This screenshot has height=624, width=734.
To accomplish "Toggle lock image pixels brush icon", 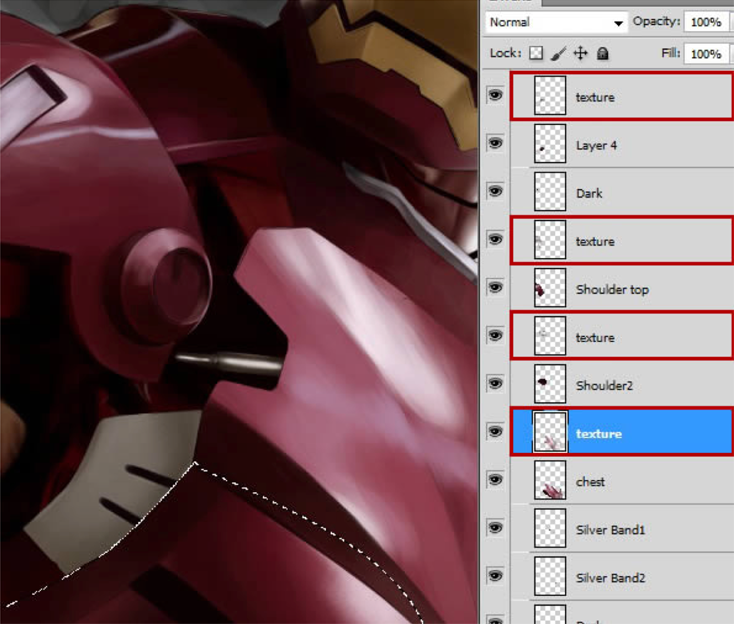I will (558, 53).
